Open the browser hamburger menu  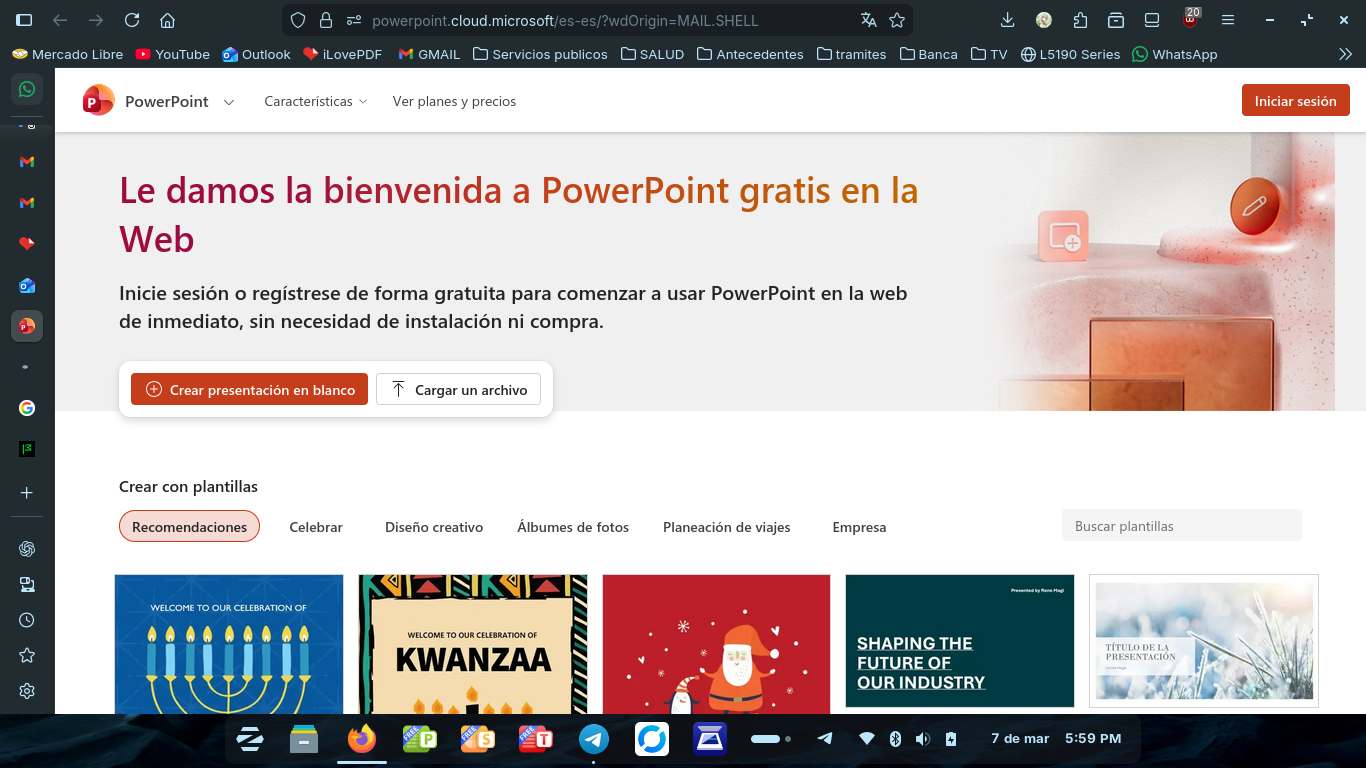1229,20
